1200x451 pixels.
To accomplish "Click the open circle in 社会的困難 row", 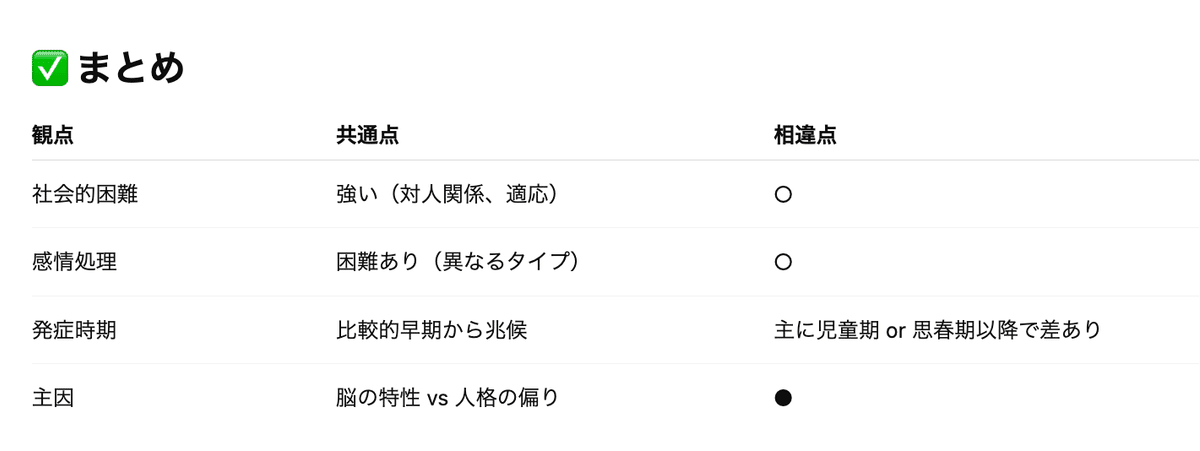I will coord(783,195).
